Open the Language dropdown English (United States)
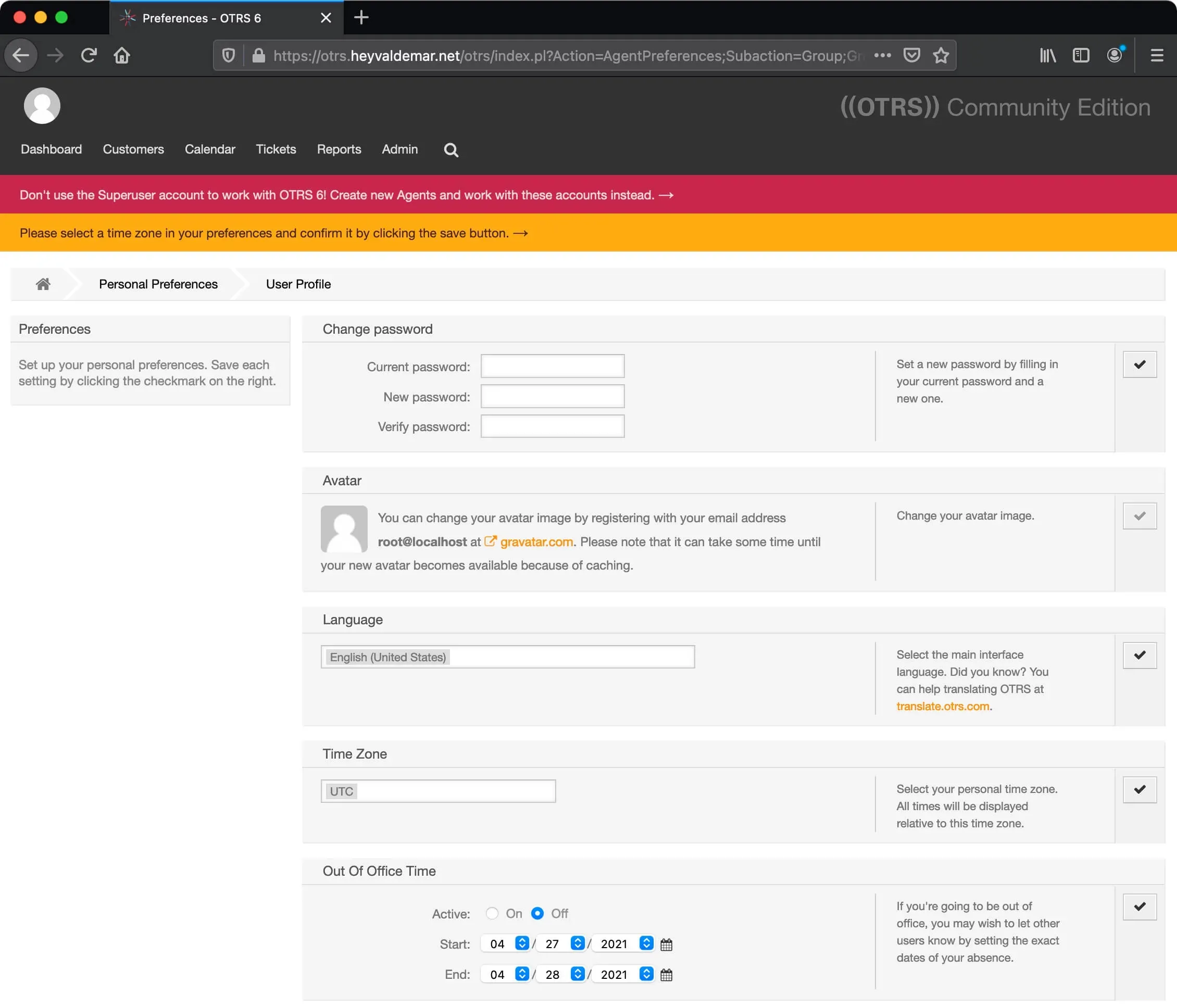The width and height of the screenshot is (1177, 1008). coord(507,657)
